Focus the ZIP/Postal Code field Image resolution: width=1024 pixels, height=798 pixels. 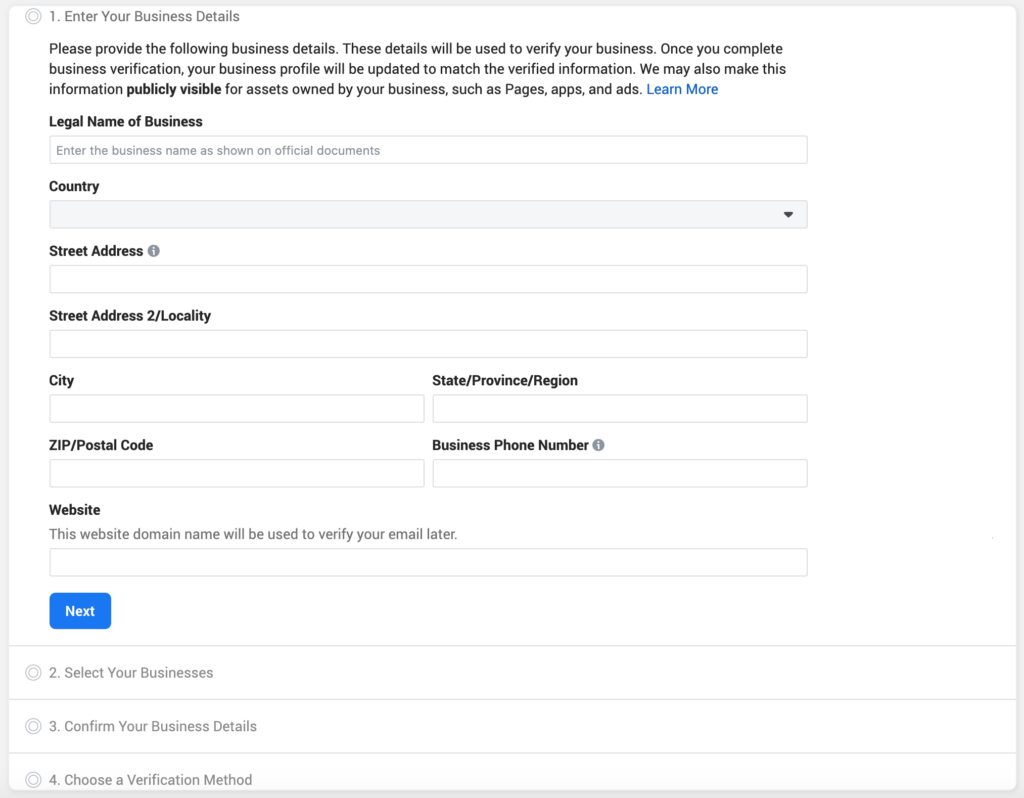click(x=237, y=473)
